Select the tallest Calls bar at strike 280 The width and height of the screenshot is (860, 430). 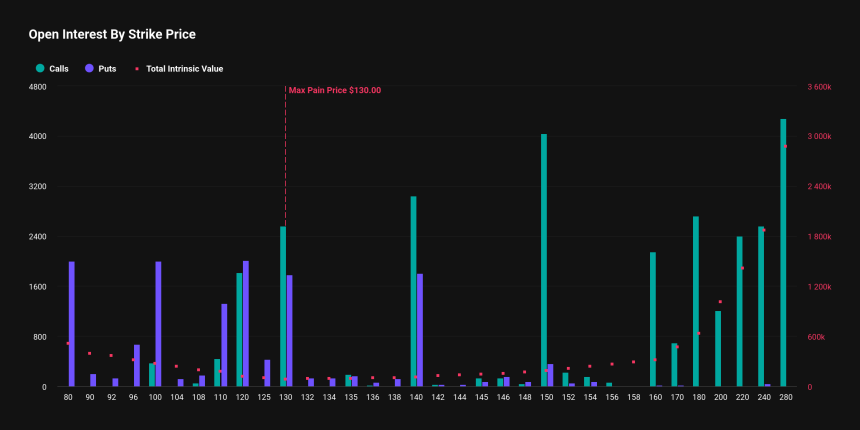click(783, 253)
